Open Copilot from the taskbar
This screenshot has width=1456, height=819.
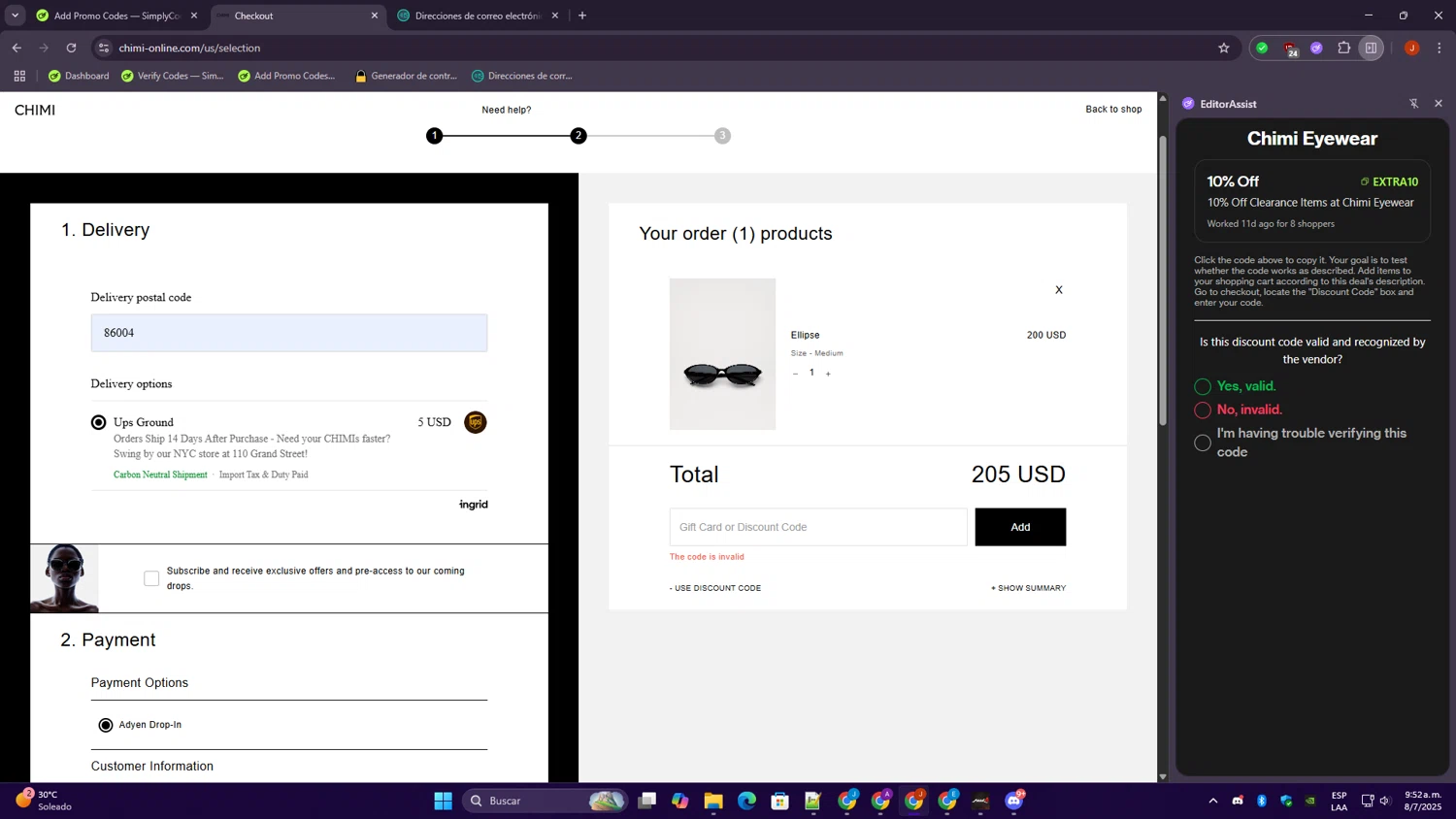tap(679, 801)
